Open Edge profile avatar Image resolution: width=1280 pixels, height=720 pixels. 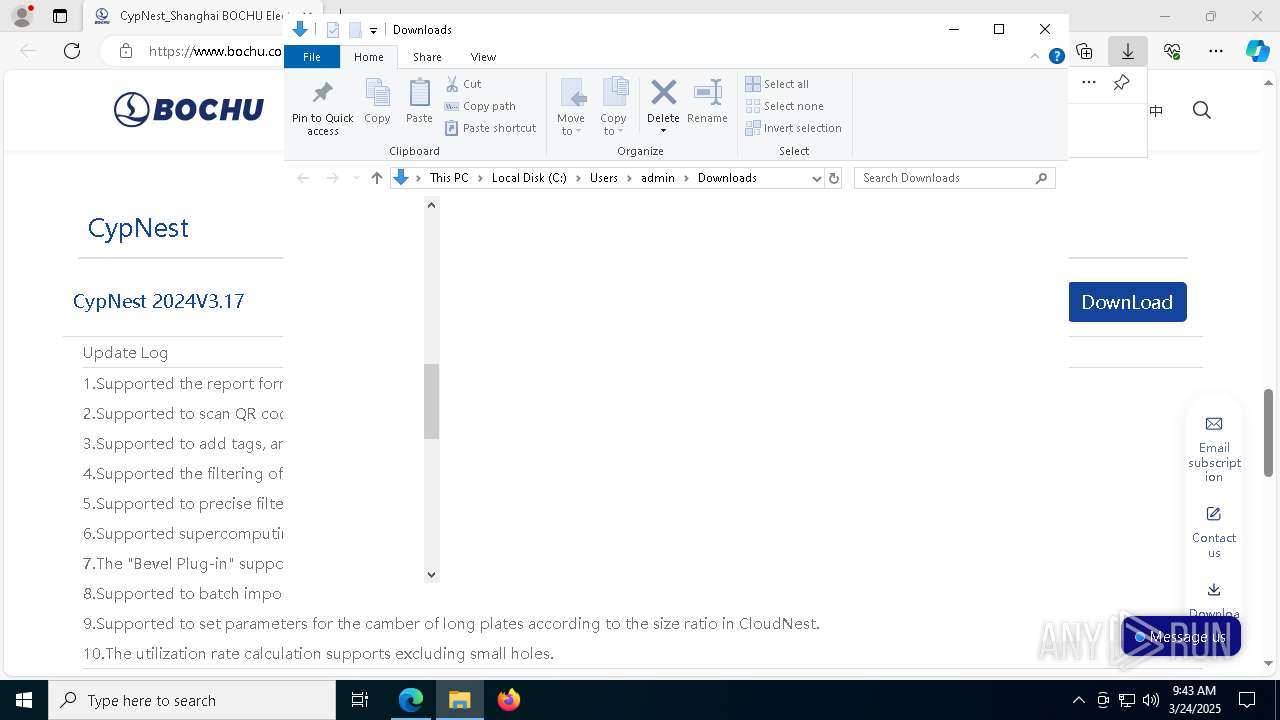22,16
